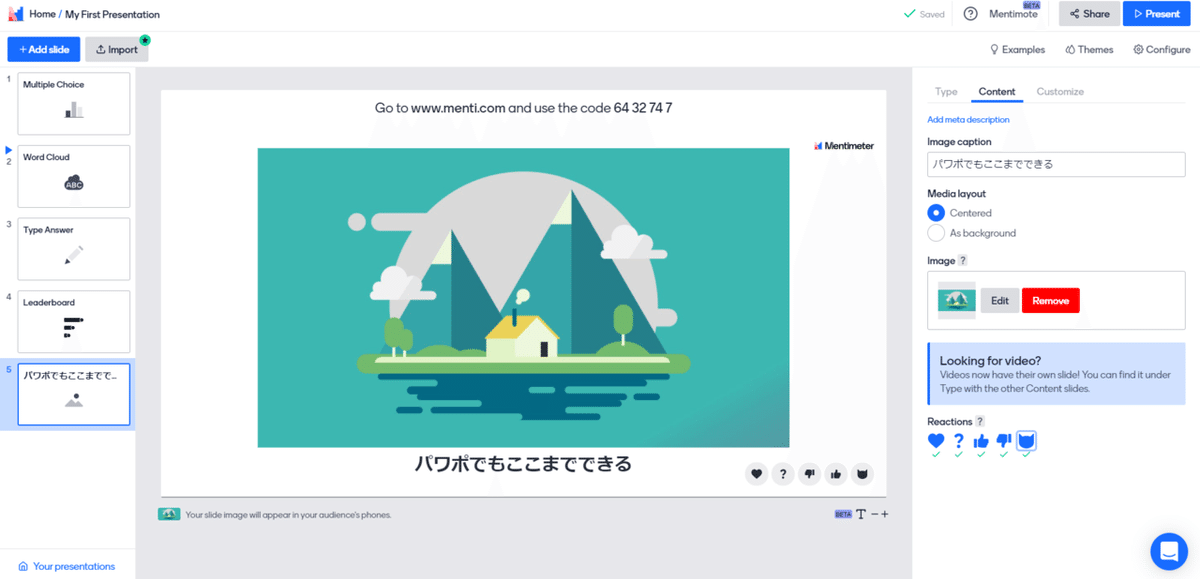
Task: Click the Present button
Action: point(1156,14)
